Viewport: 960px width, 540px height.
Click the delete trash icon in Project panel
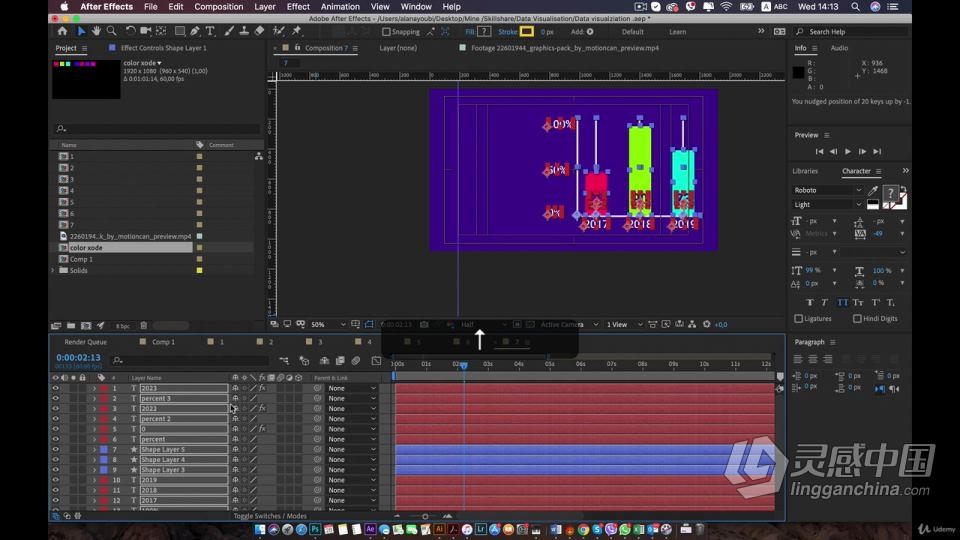pyautogui.click(x=143, y=326)
